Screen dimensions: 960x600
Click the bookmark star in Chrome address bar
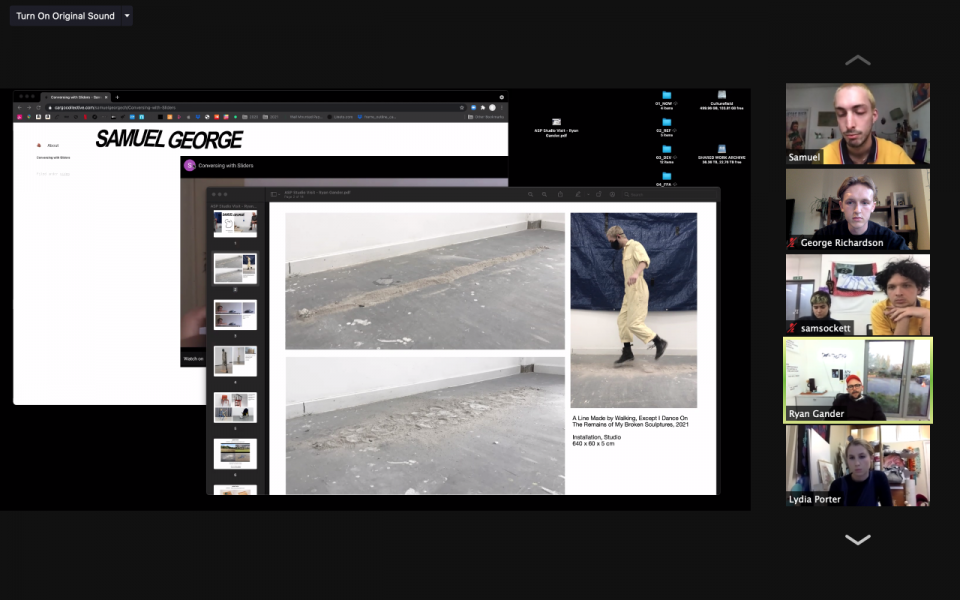[462, 108]
